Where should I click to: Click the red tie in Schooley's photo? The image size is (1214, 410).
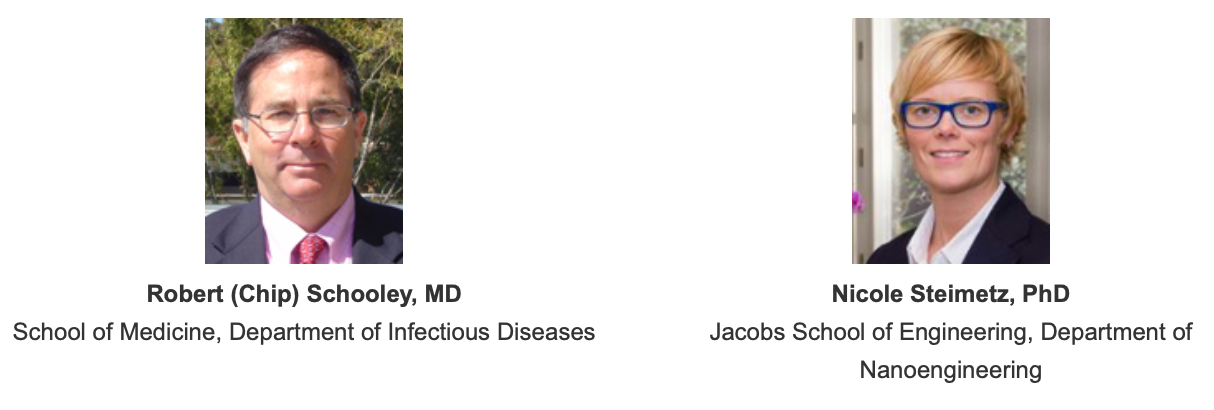coord(309,248)
